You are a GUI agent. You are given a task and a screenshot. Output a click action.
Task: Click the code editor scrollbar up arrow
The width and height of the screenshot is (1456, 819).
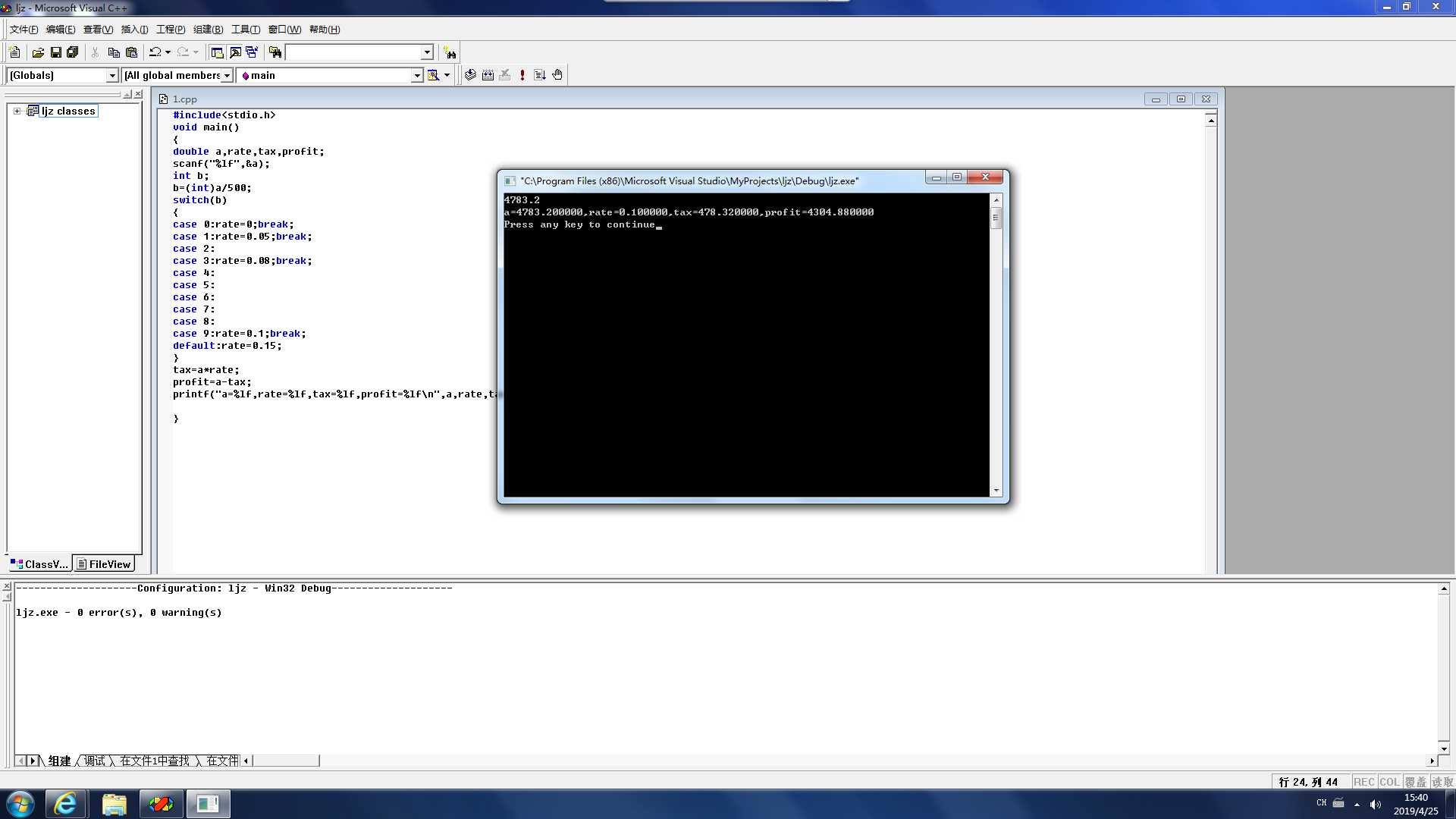point(1211,121)
